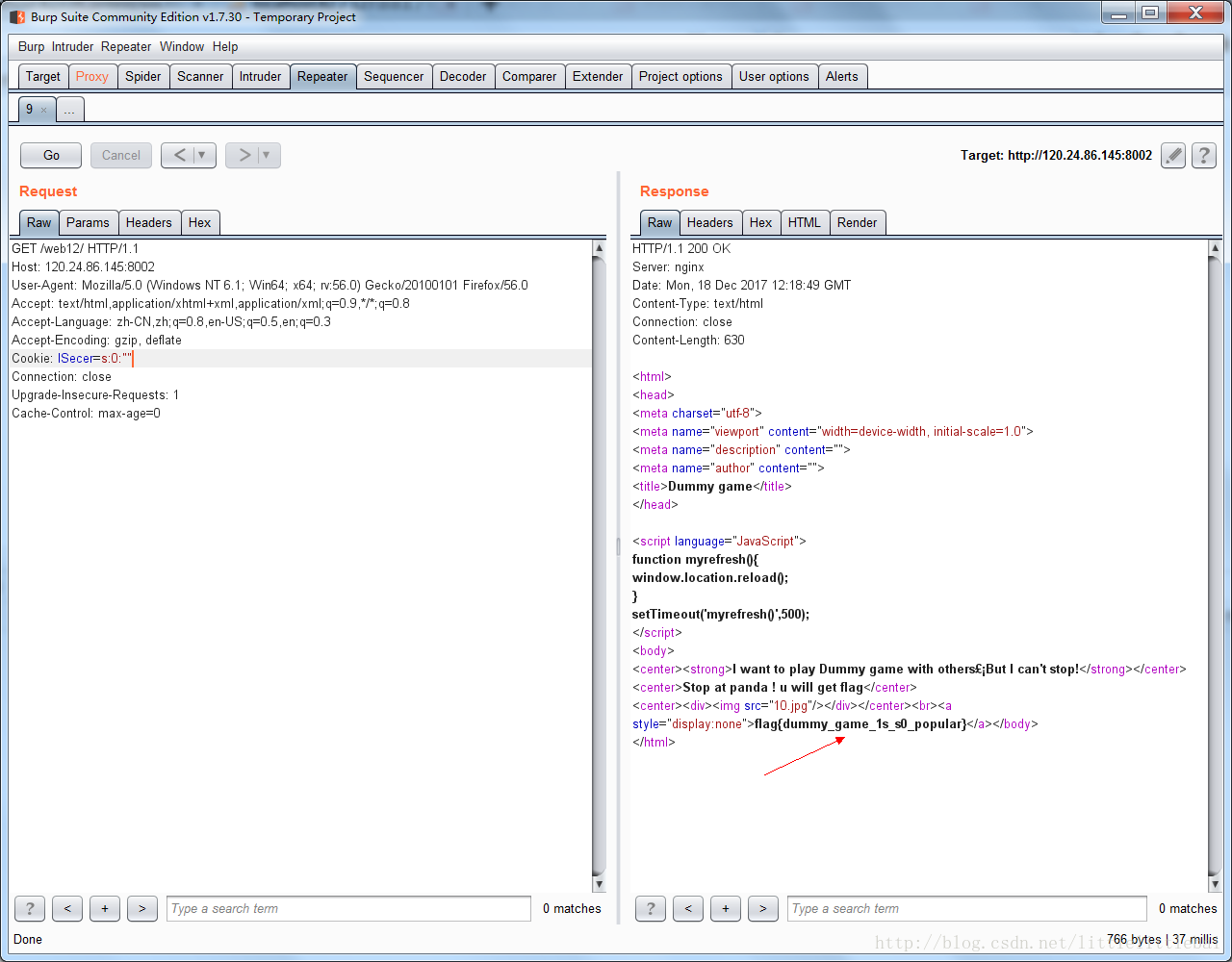Image resolution: width=1232 pixels, height=962 pixels.
Task: Open the Repeater menu in menu bar
Action: click(126, 46)
